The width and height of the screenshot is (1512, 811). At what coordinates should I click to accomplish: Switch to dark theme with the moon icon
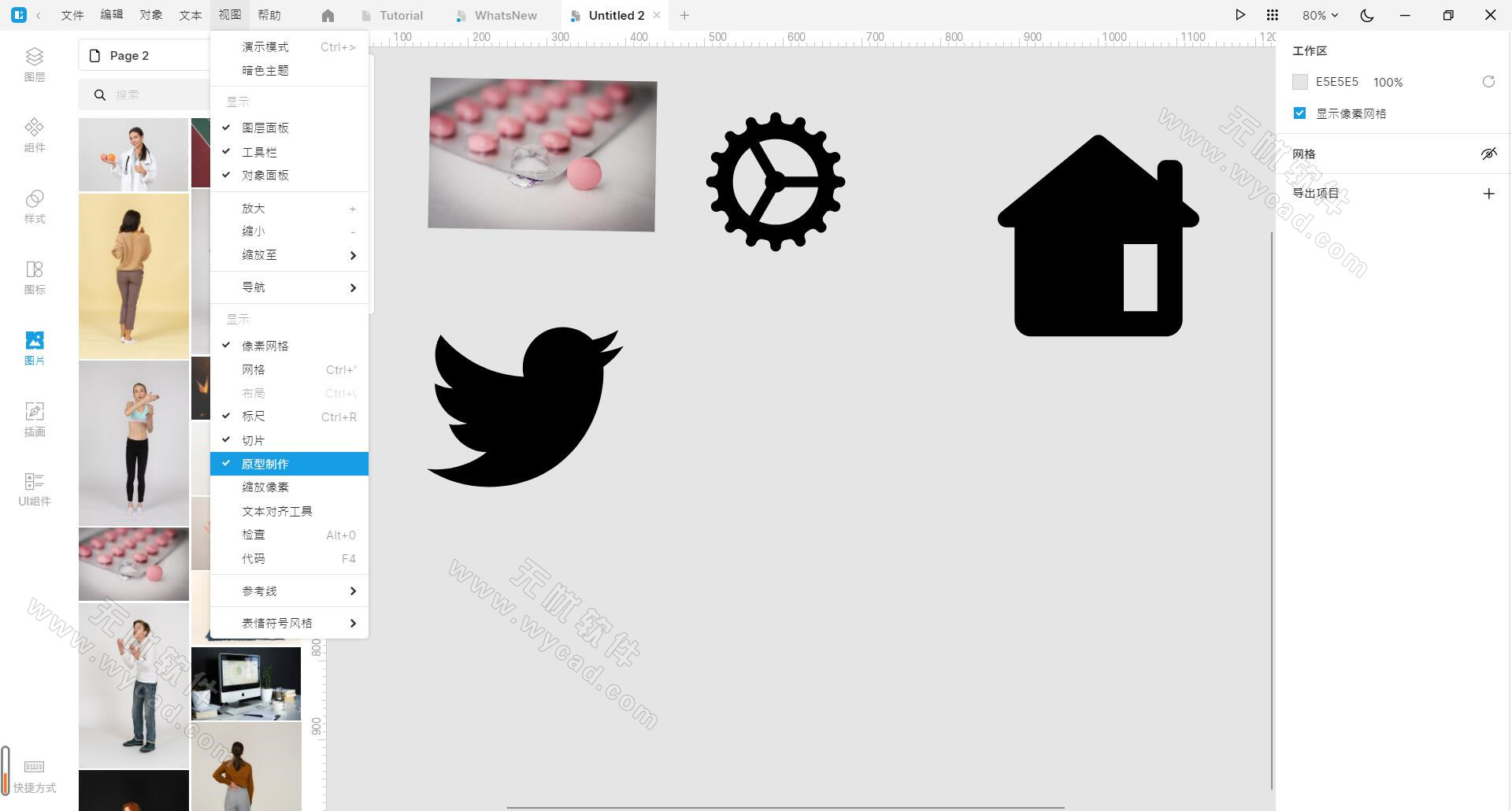[1367, 15]
